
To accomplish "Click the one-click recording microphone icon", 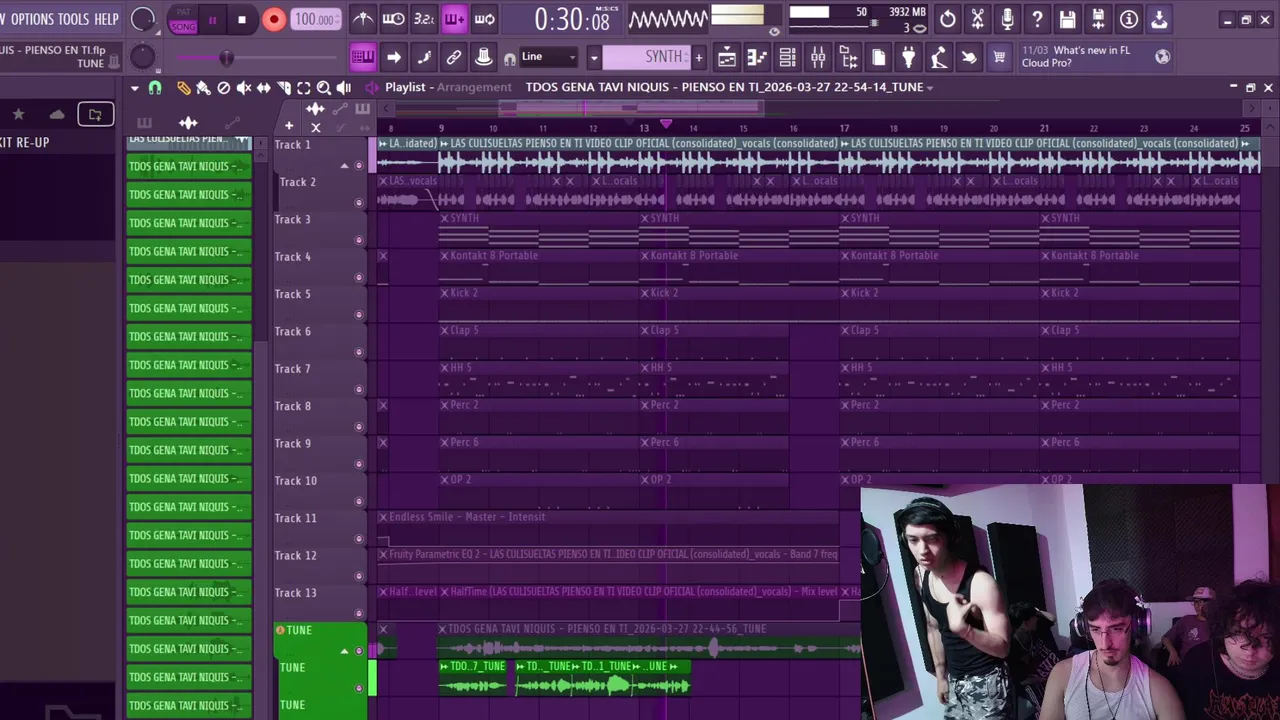I will pyautogui.click(x=1007, y=19).
